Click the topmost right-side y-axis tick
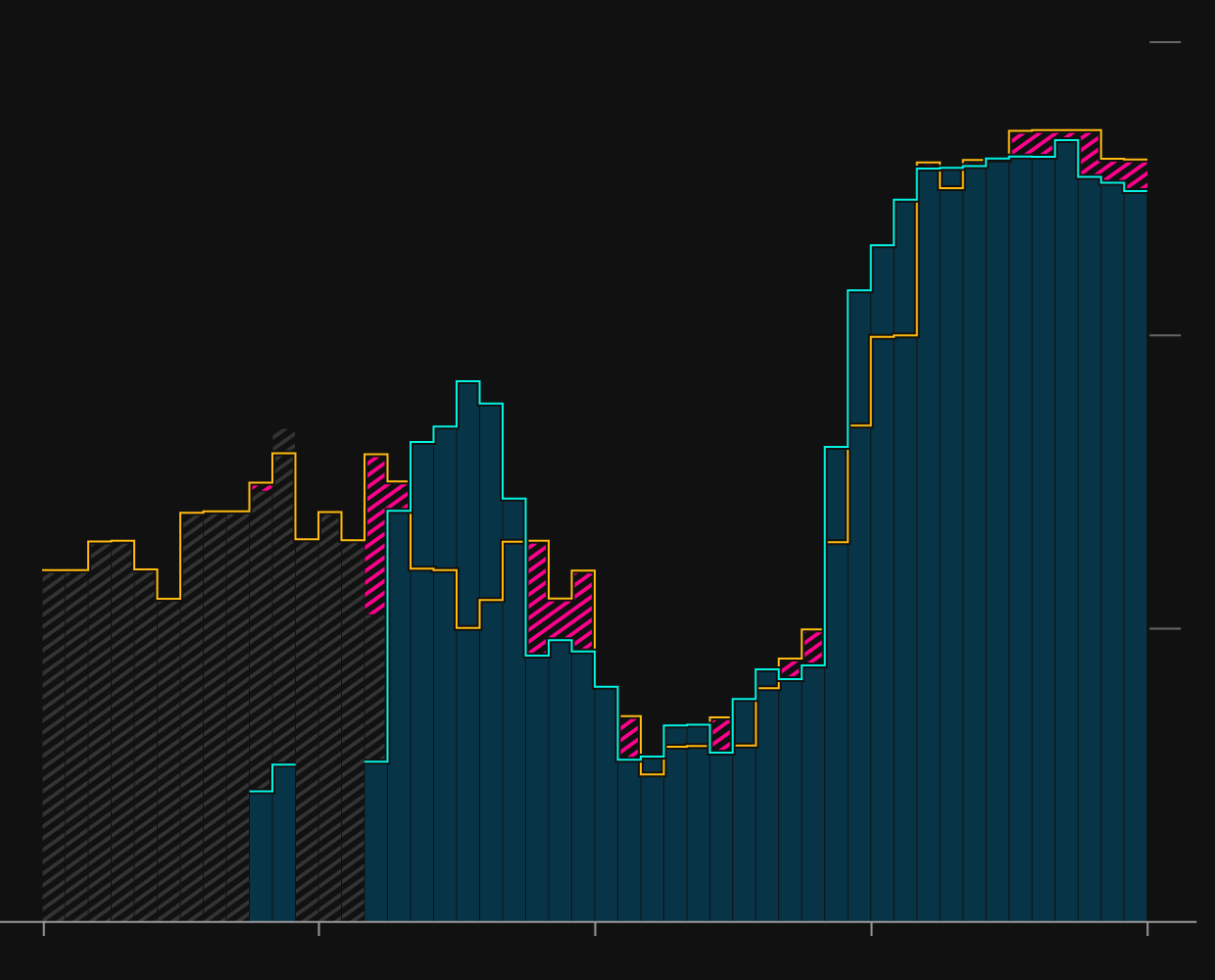This screenshot has height=980, width=1215. pos(1165,42)
